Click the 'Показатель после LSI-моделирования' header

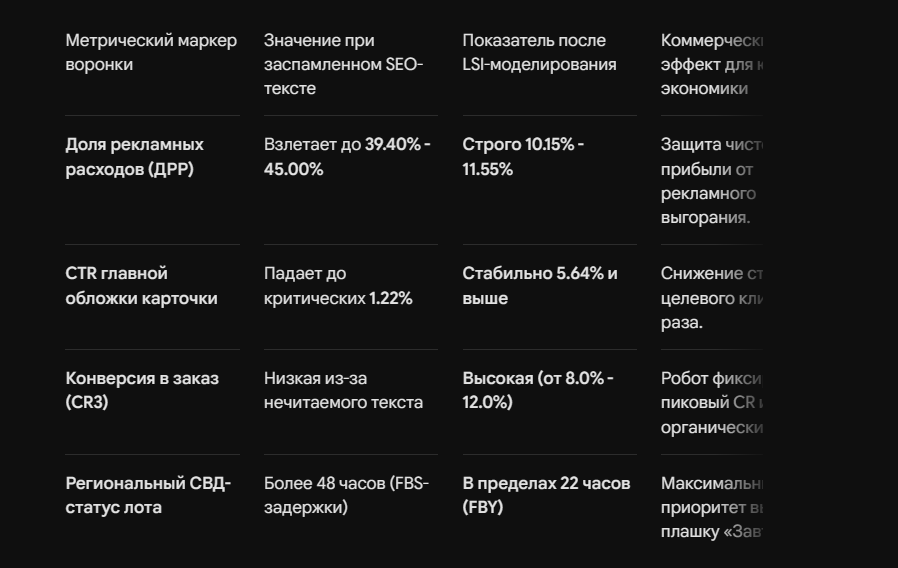pos(539,53)
